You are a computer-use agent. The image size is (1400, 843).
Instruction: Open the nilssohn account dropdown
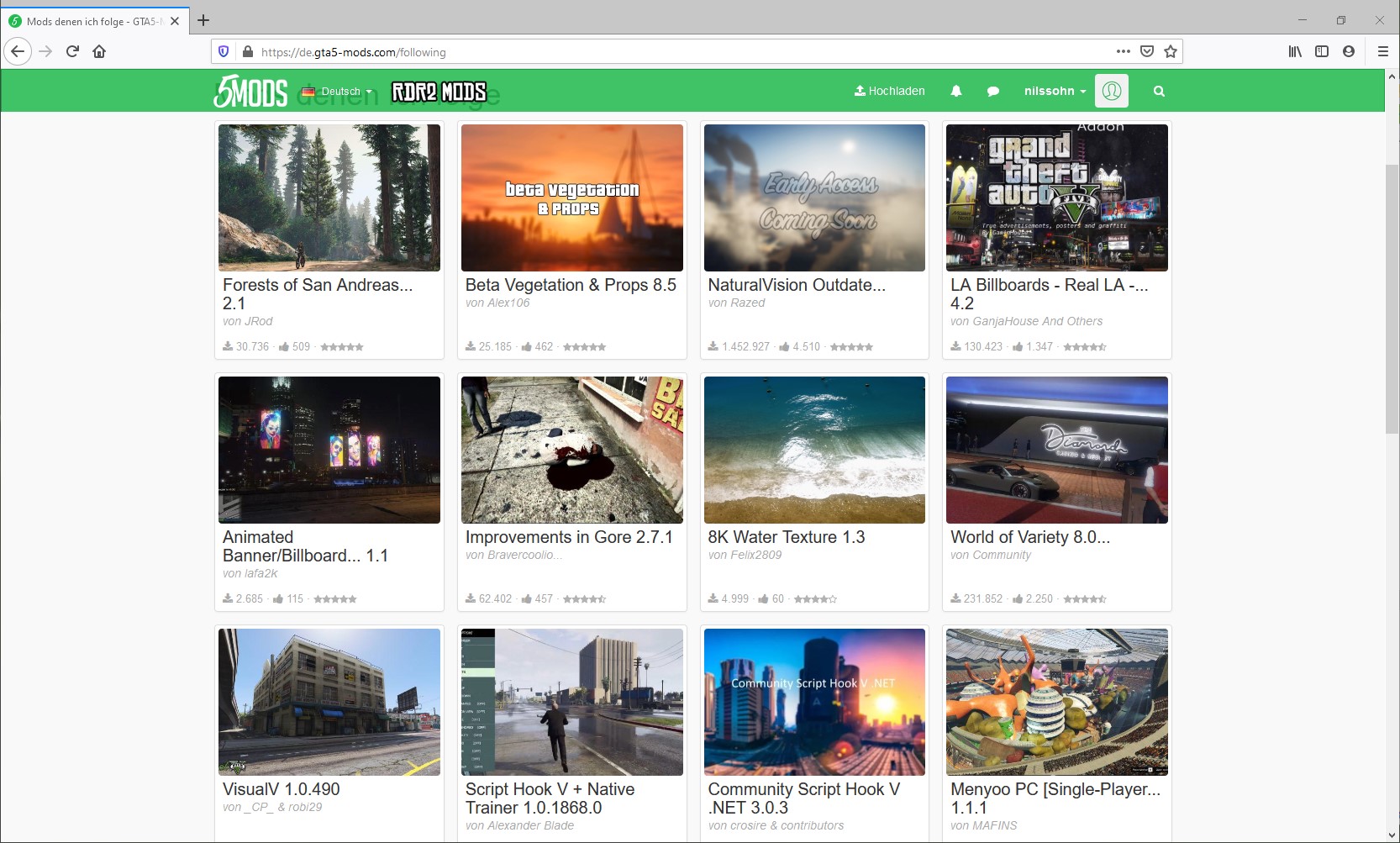tap(1055, 91)
